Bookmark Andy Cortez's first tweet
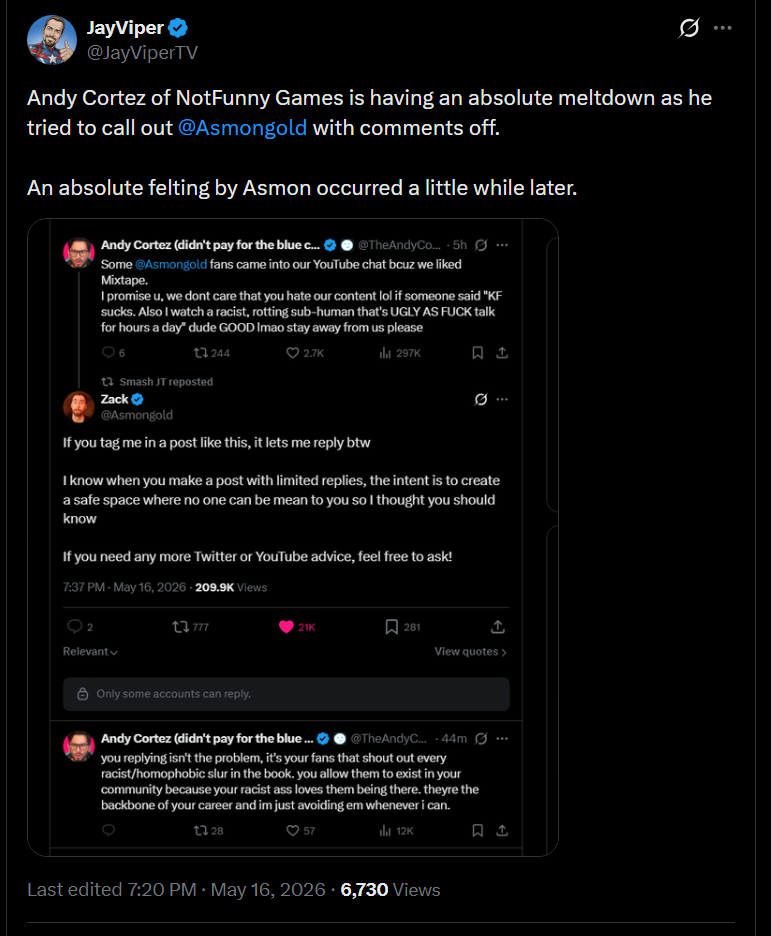The width and height of the screenshot is (771, 936). (x=477, y=353)
